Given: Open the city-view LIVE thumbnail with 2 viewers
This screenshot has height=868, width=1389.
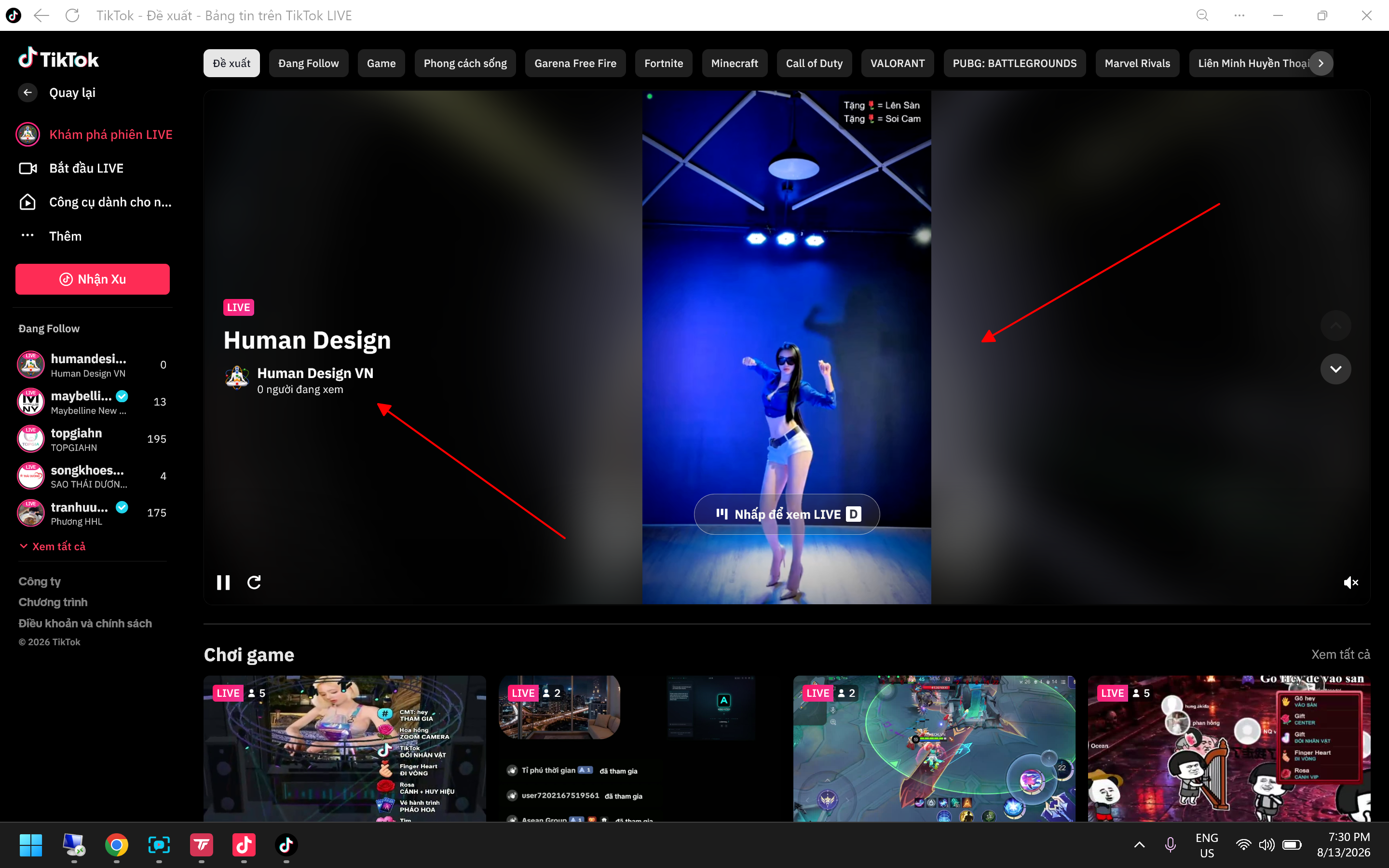Looking at the screenshot, I should (640, 748).
